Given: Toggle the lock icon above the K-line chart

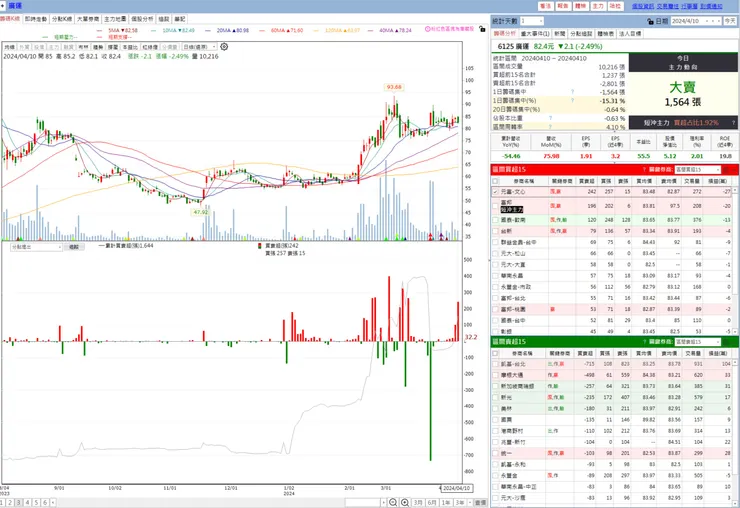Looking at the screenshot, I should 482,29.
